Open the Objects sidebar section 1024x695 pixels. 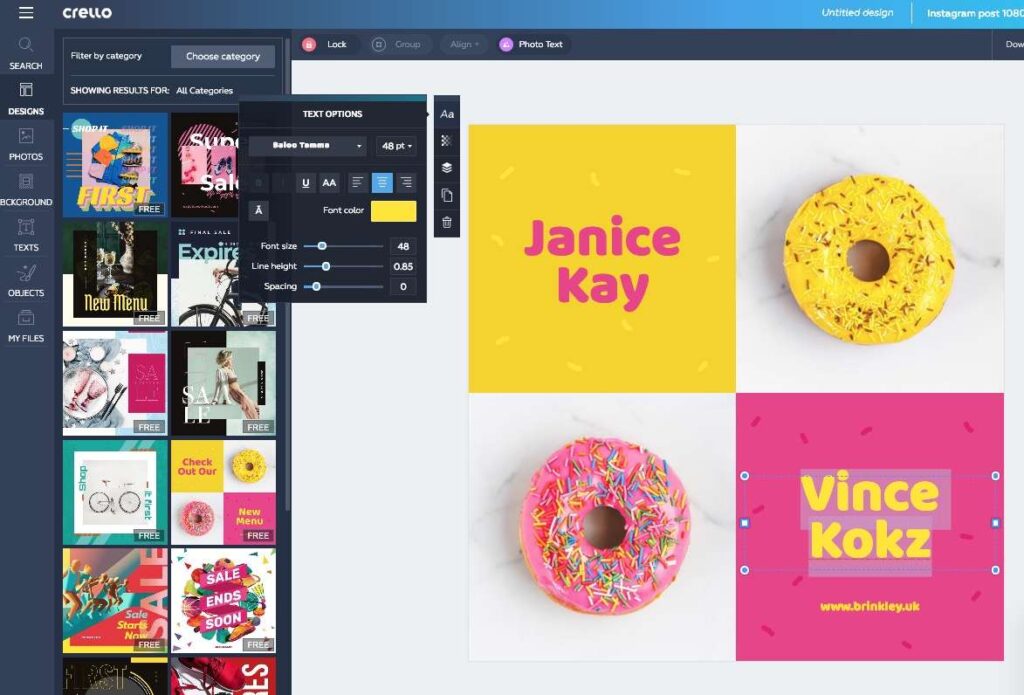point(26,281)
